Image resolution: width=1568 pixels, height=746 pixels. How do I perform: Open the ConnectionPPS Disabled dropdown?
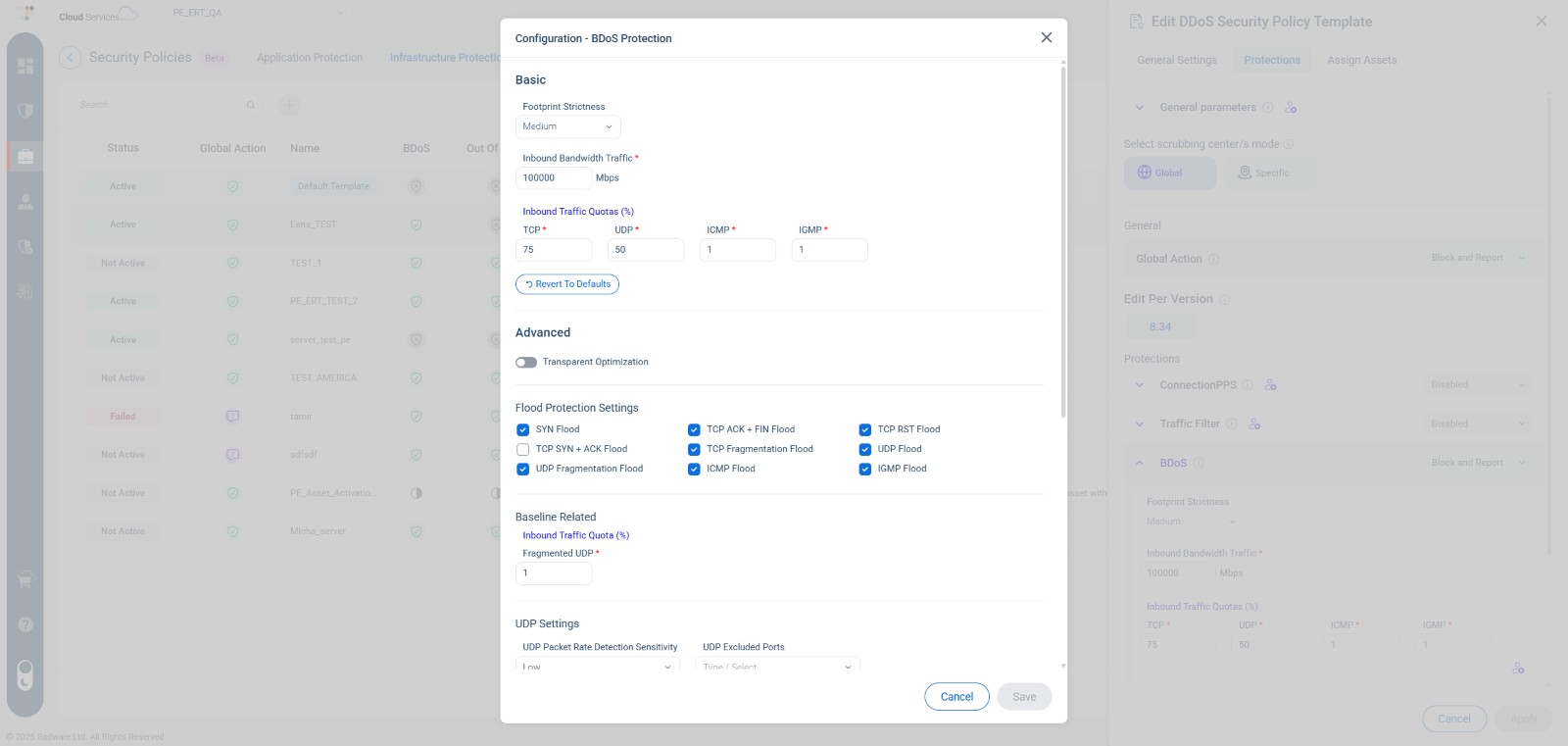click(x=1478, y=385)
